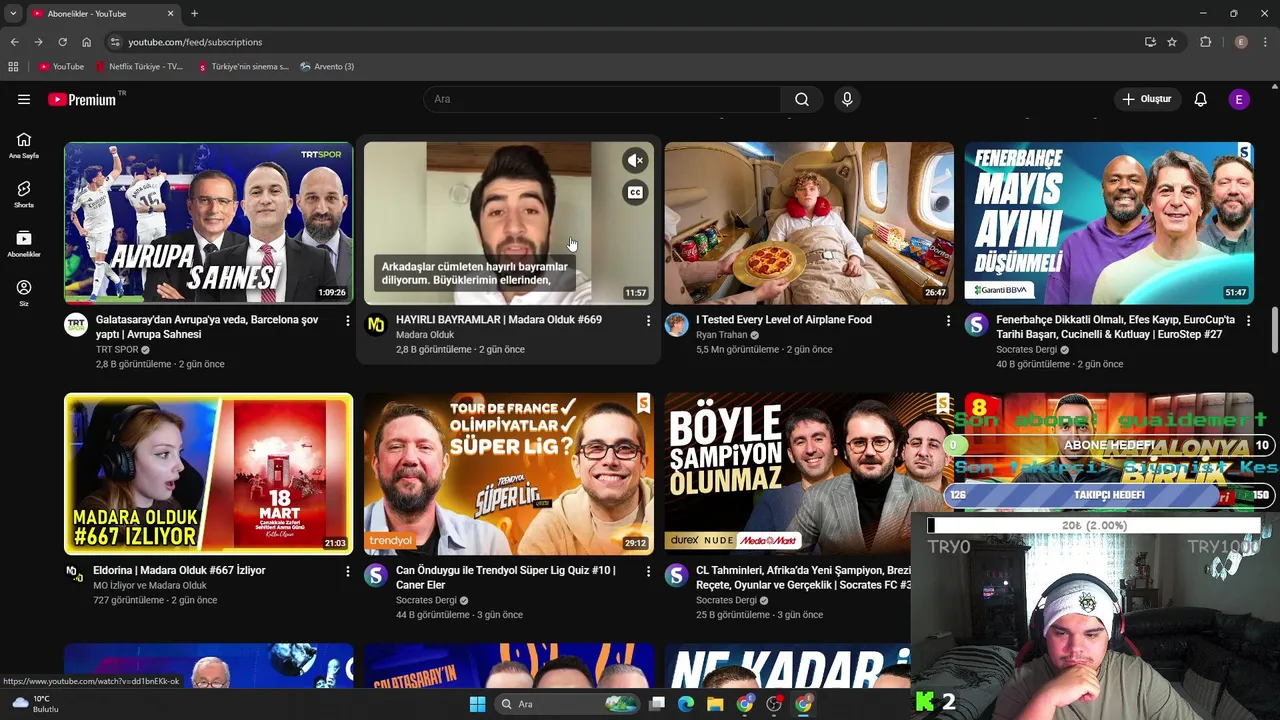The image size is (1280, 720).
Task: Open a new browser tab
Action: coord(194,14)
